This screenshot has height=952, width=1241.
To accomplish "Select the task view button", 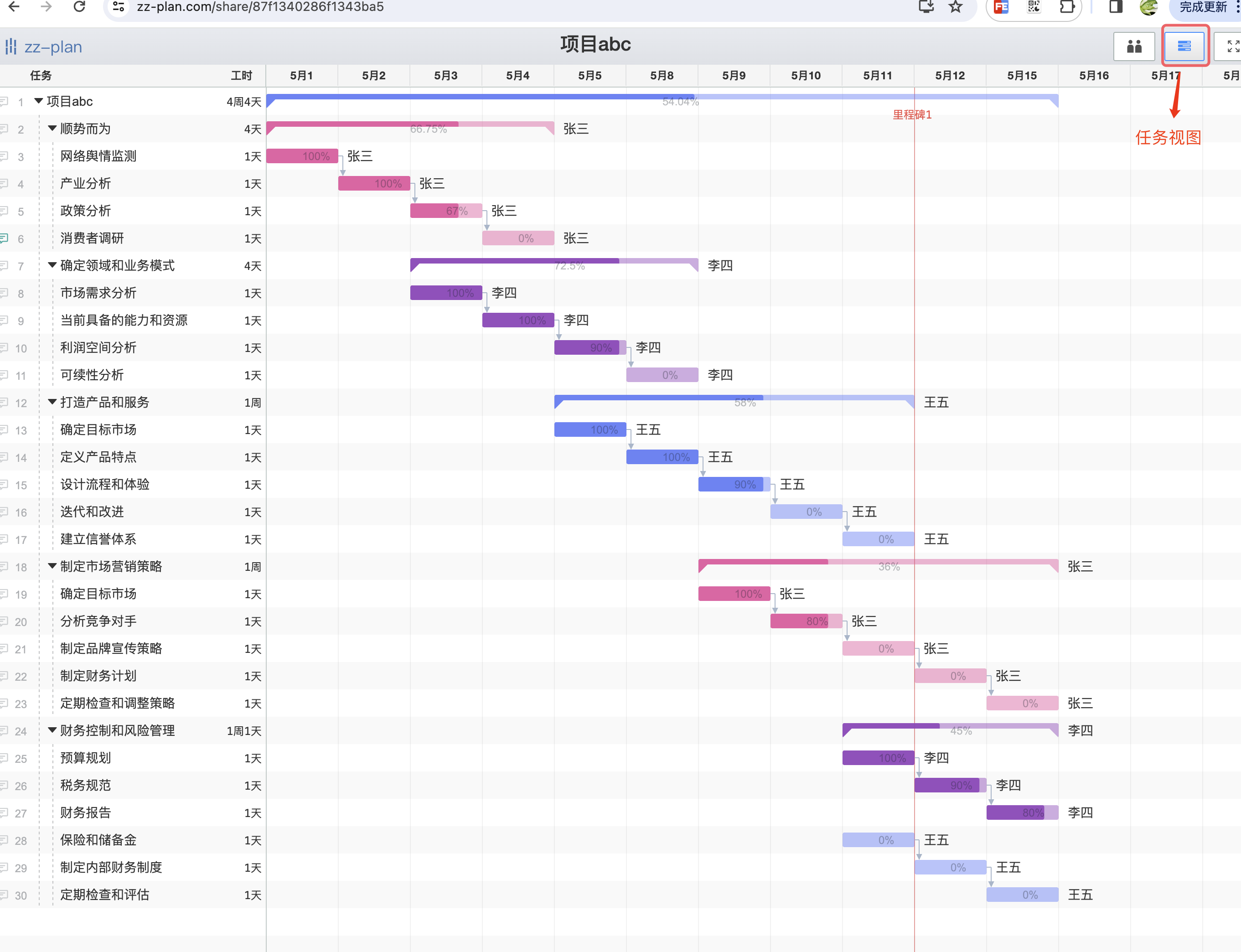I will tap(1184, 47).
